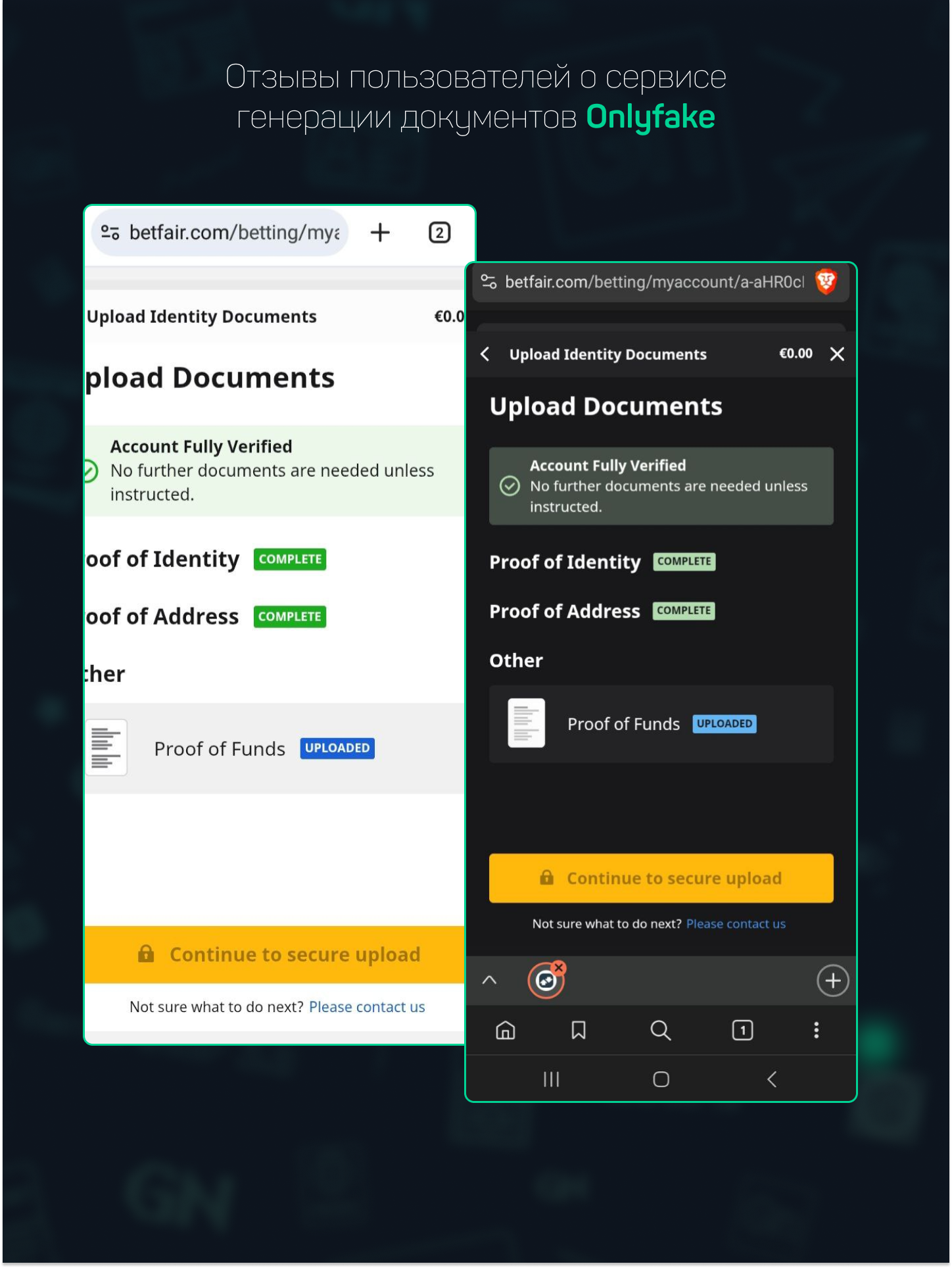This screenshot has width=952, height=1268.
Task: Click the betfair.com address bar in the dark browser
Action: tap(654, 282)
